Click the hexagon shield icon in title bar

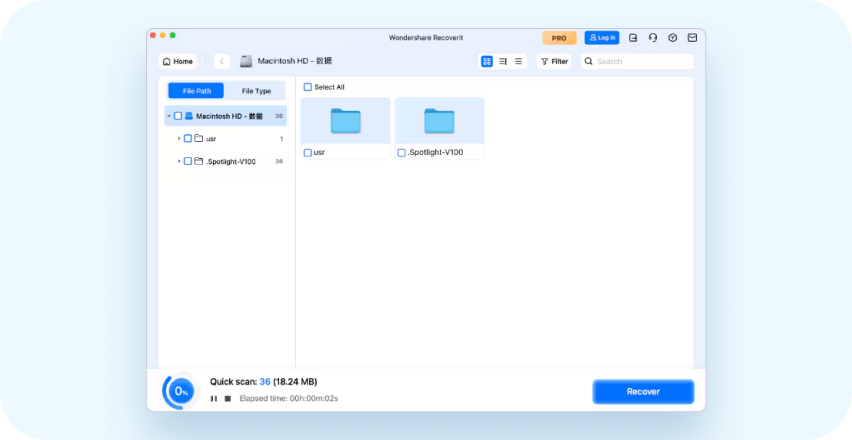tap(673, 38)
